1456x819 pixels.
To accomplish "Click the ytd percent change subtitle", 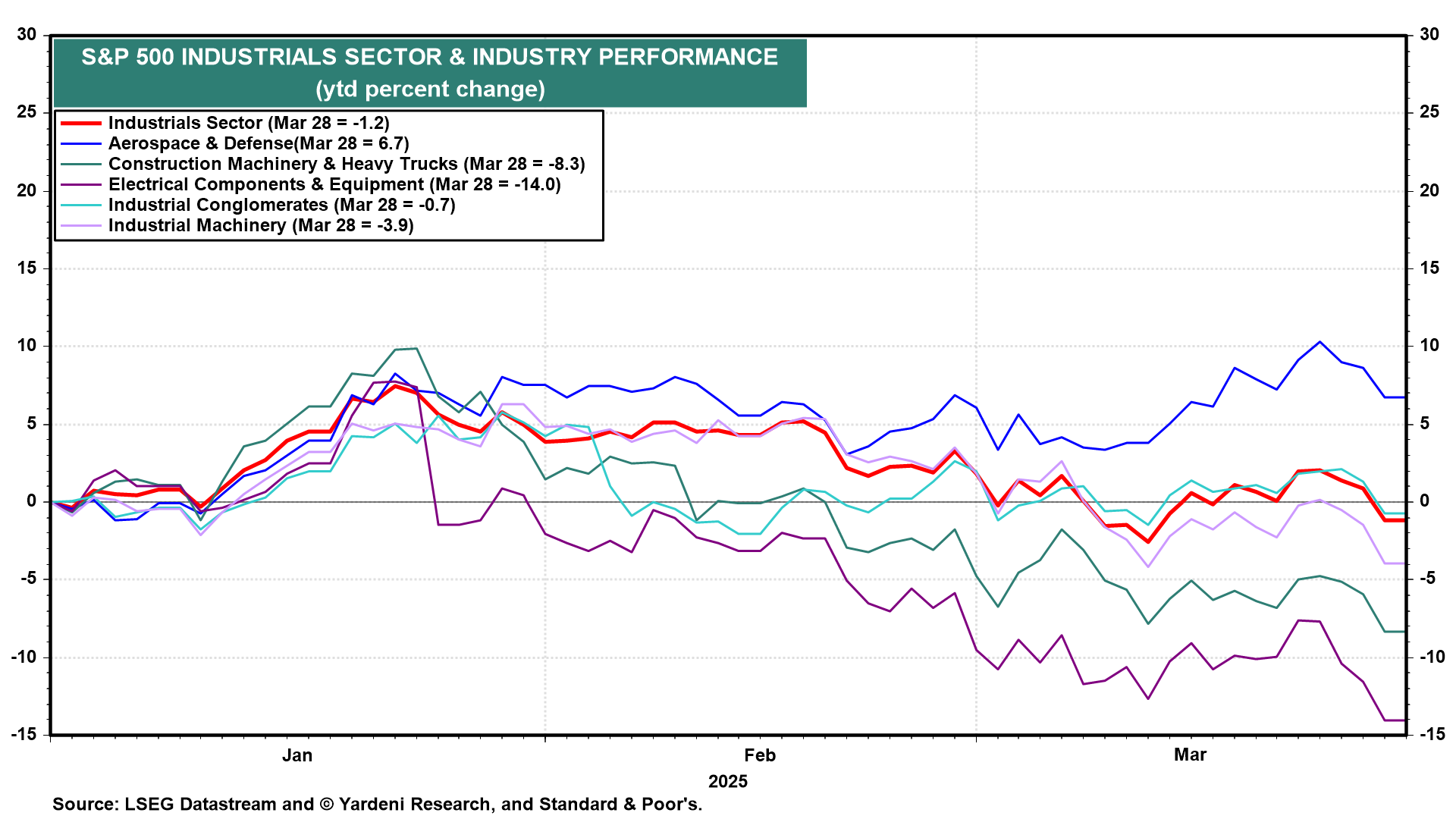I will pos(430,89).
